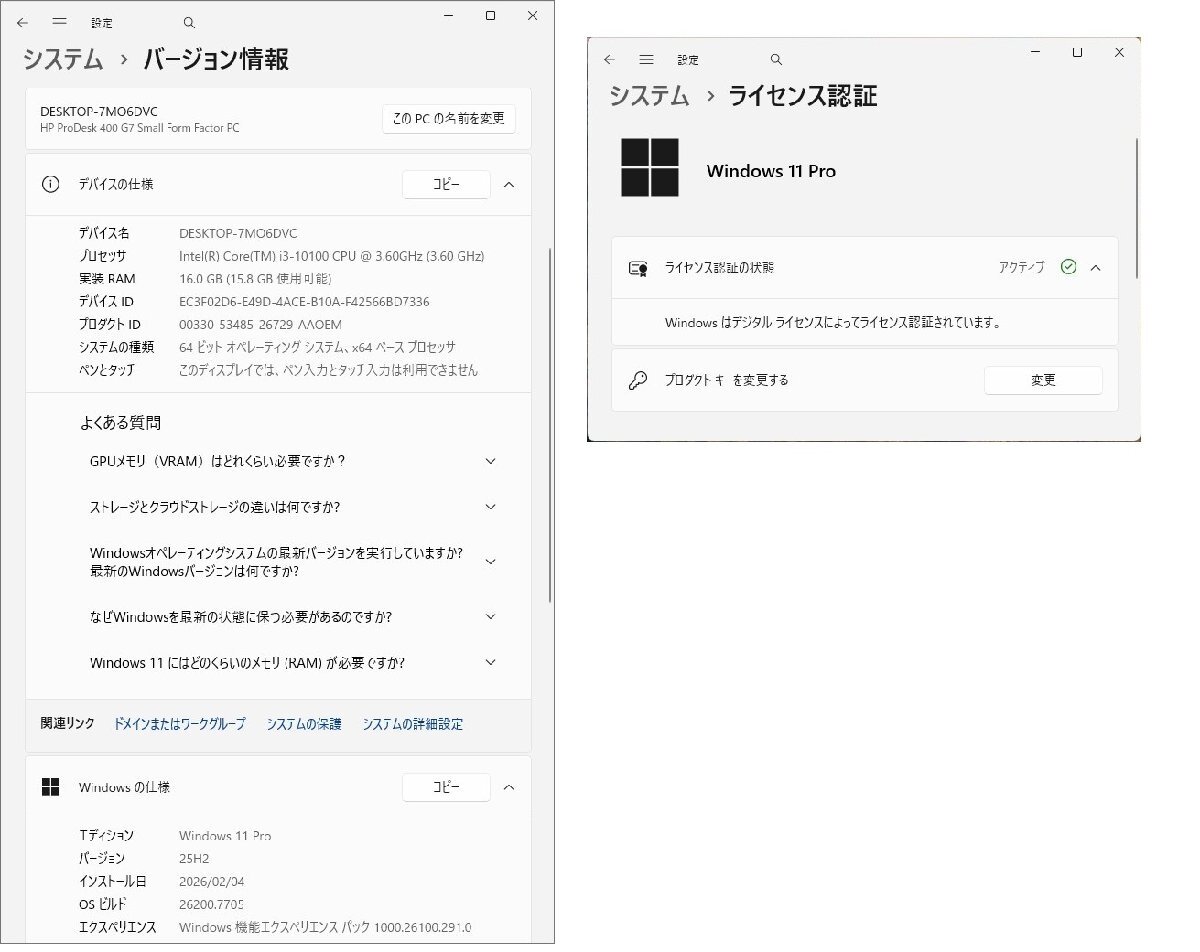The image size is (1200, 952).
Task: Click システム in the version info breadcrumb
Action: tap(60, 60)
